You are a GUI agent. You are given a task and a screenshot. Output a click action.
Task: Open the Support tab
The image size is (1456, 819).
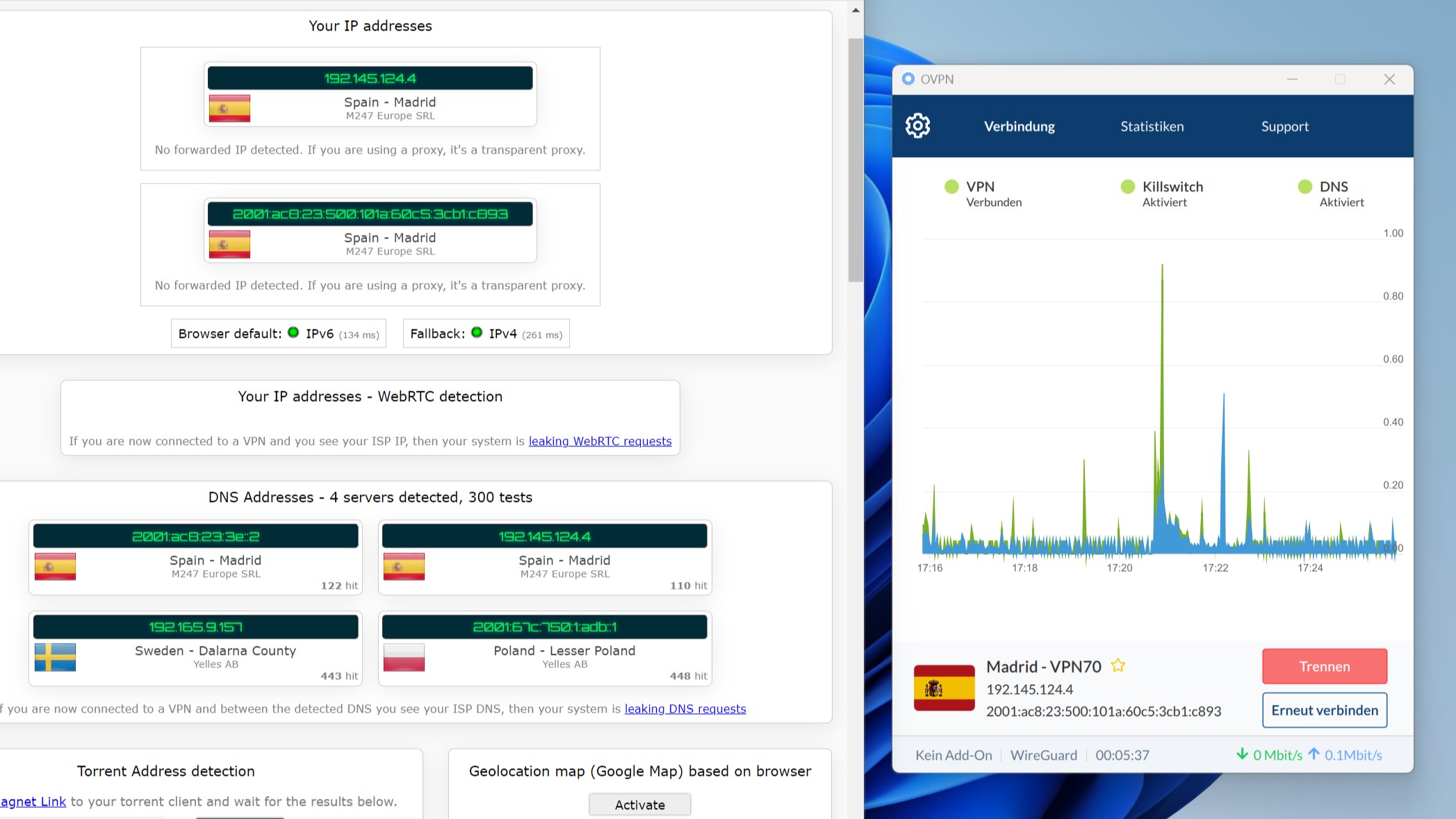[x=1284, y=127]
